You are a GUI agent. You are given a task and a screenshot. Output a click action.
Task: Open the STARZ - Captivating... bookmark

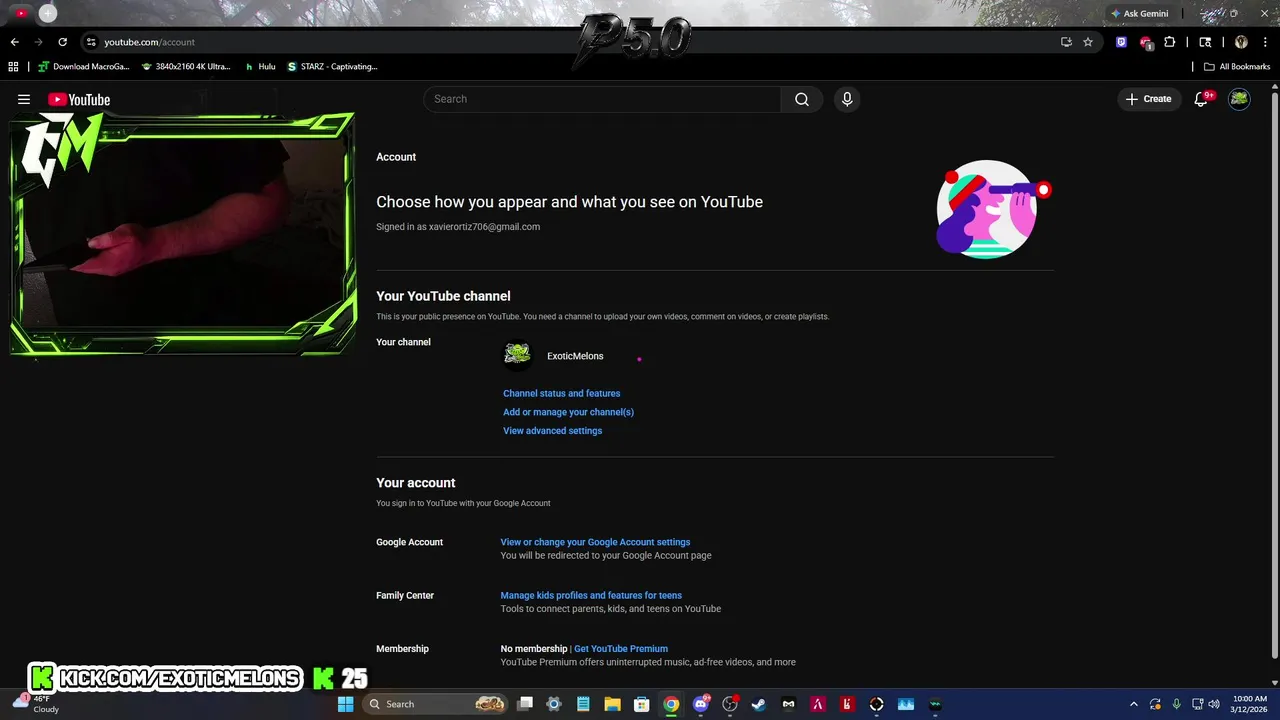(333, 67)
